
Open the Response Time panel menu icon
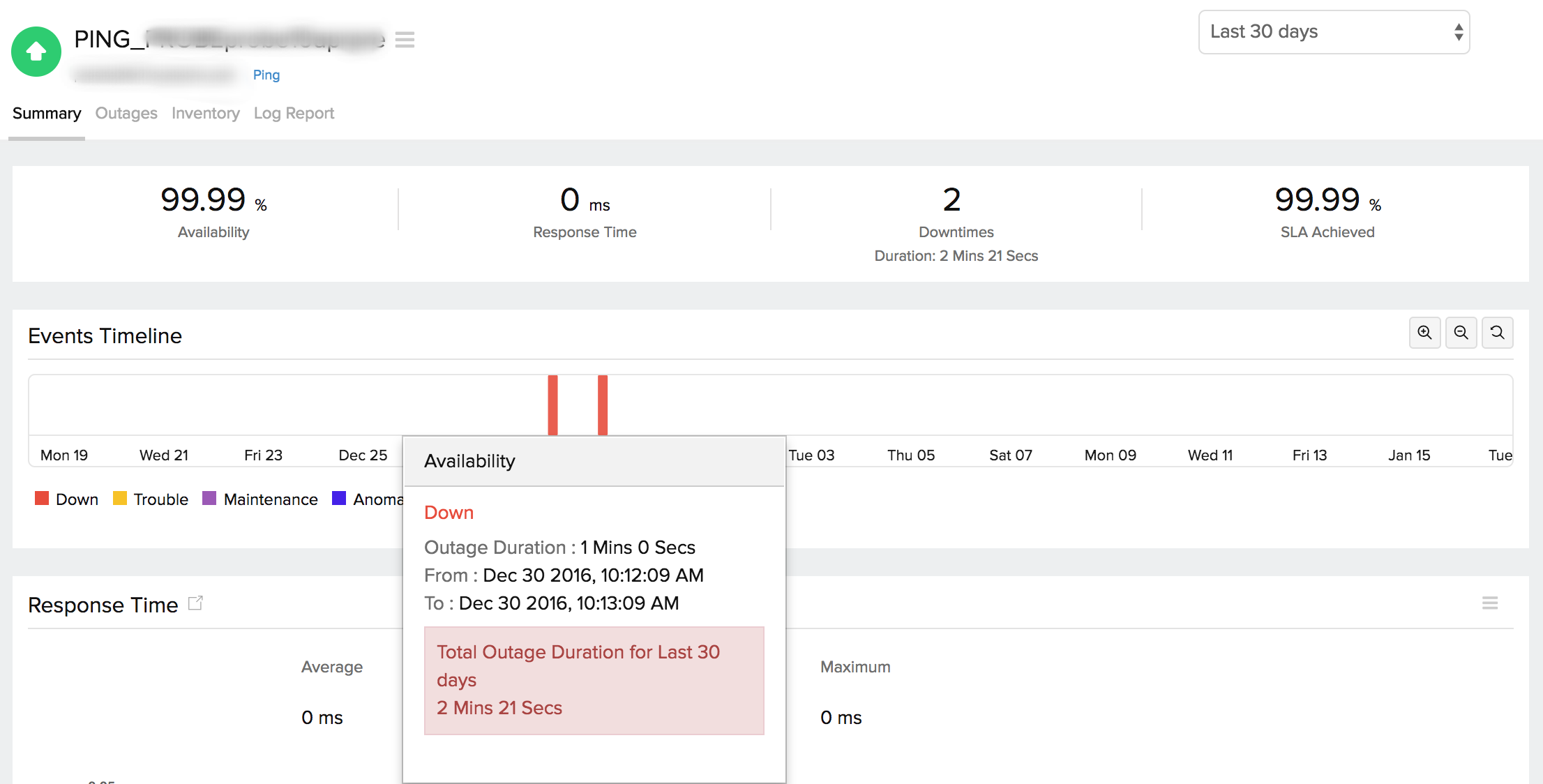click(1489, 603)
